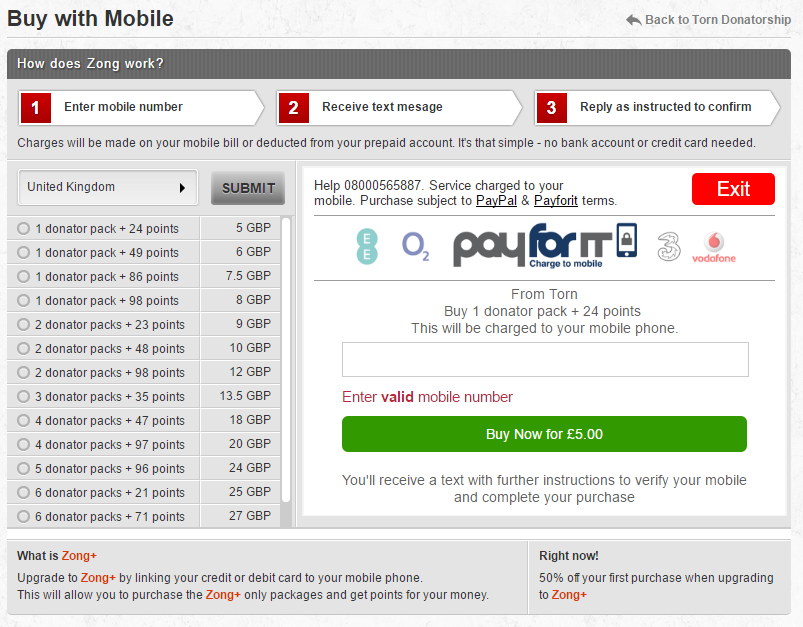Click the 27 GBP price cell
This screenshot has height=627, width=803.
click(x=240, y=516)
